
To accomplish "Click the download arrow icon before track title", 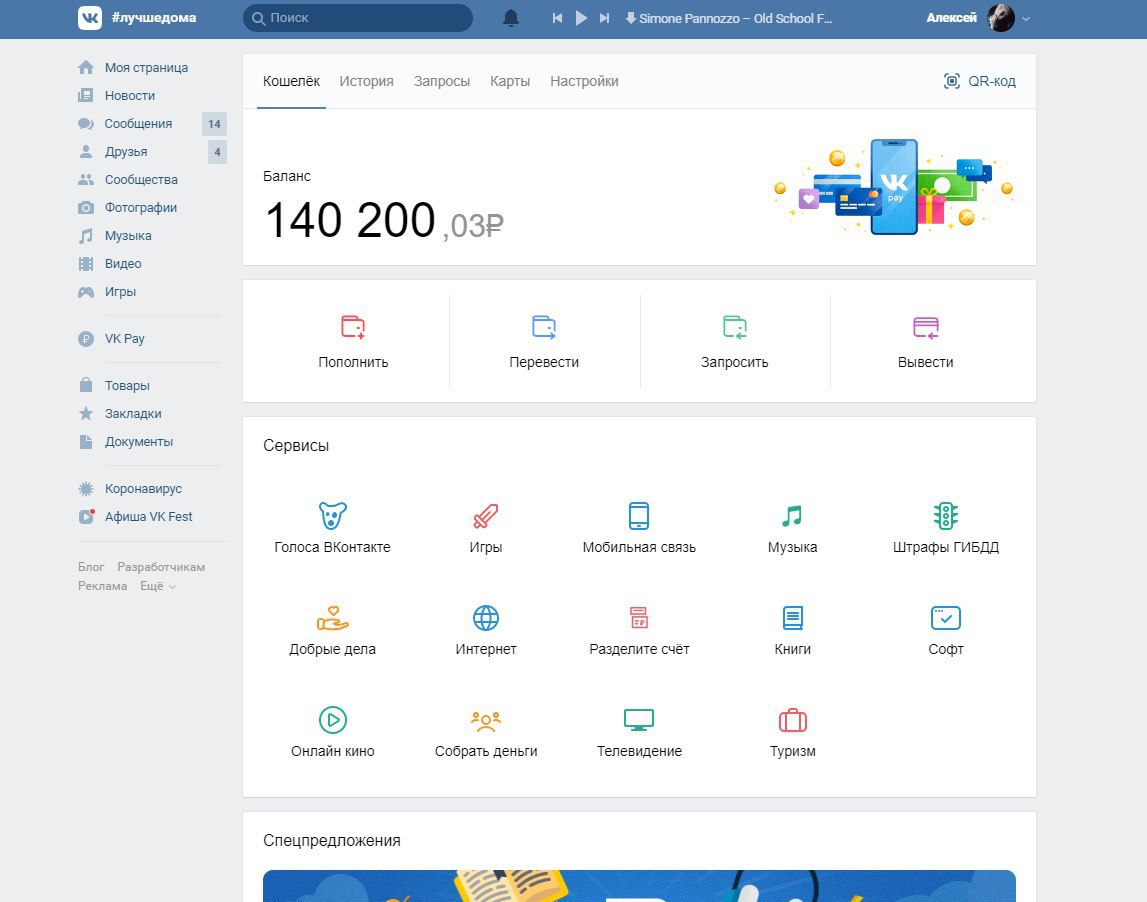I will click(631, 18).
